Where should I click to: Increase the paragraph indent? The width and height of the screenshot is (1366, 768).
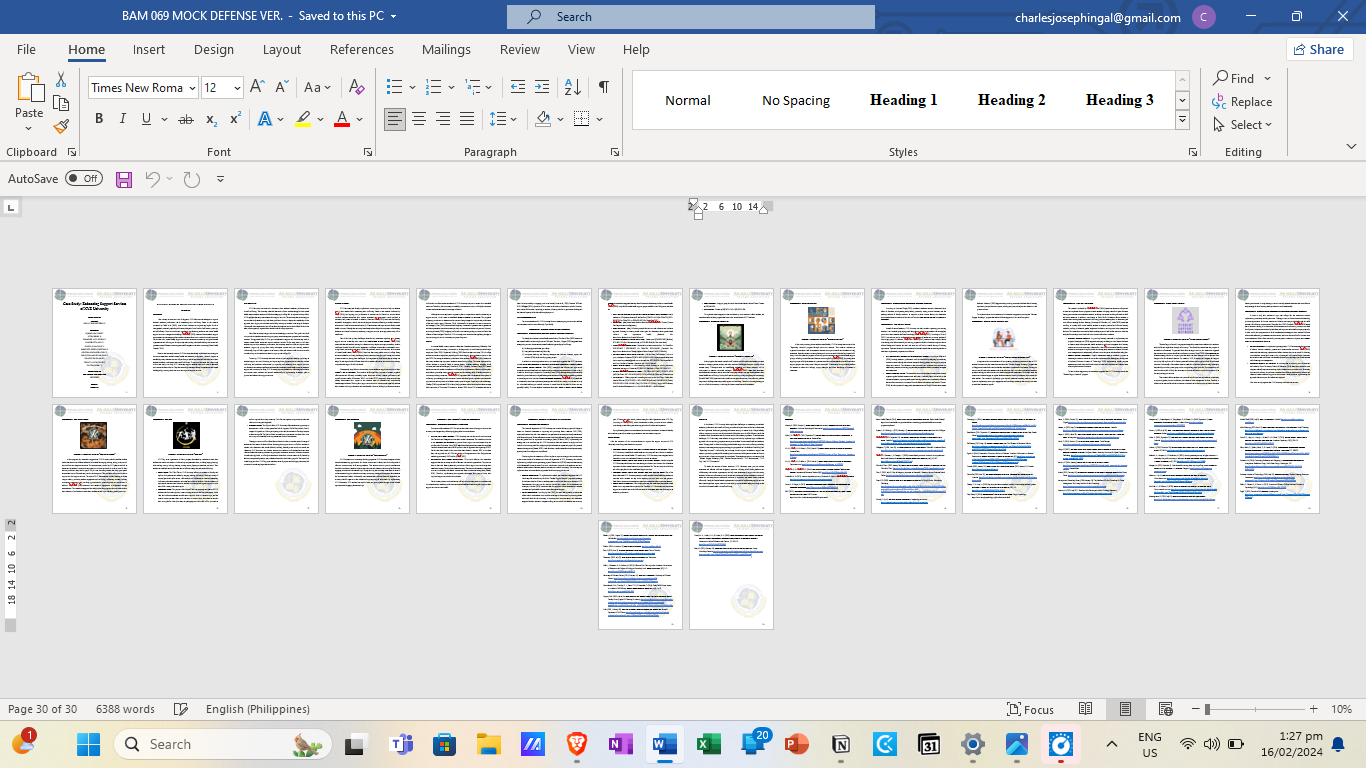click(541, 87)
